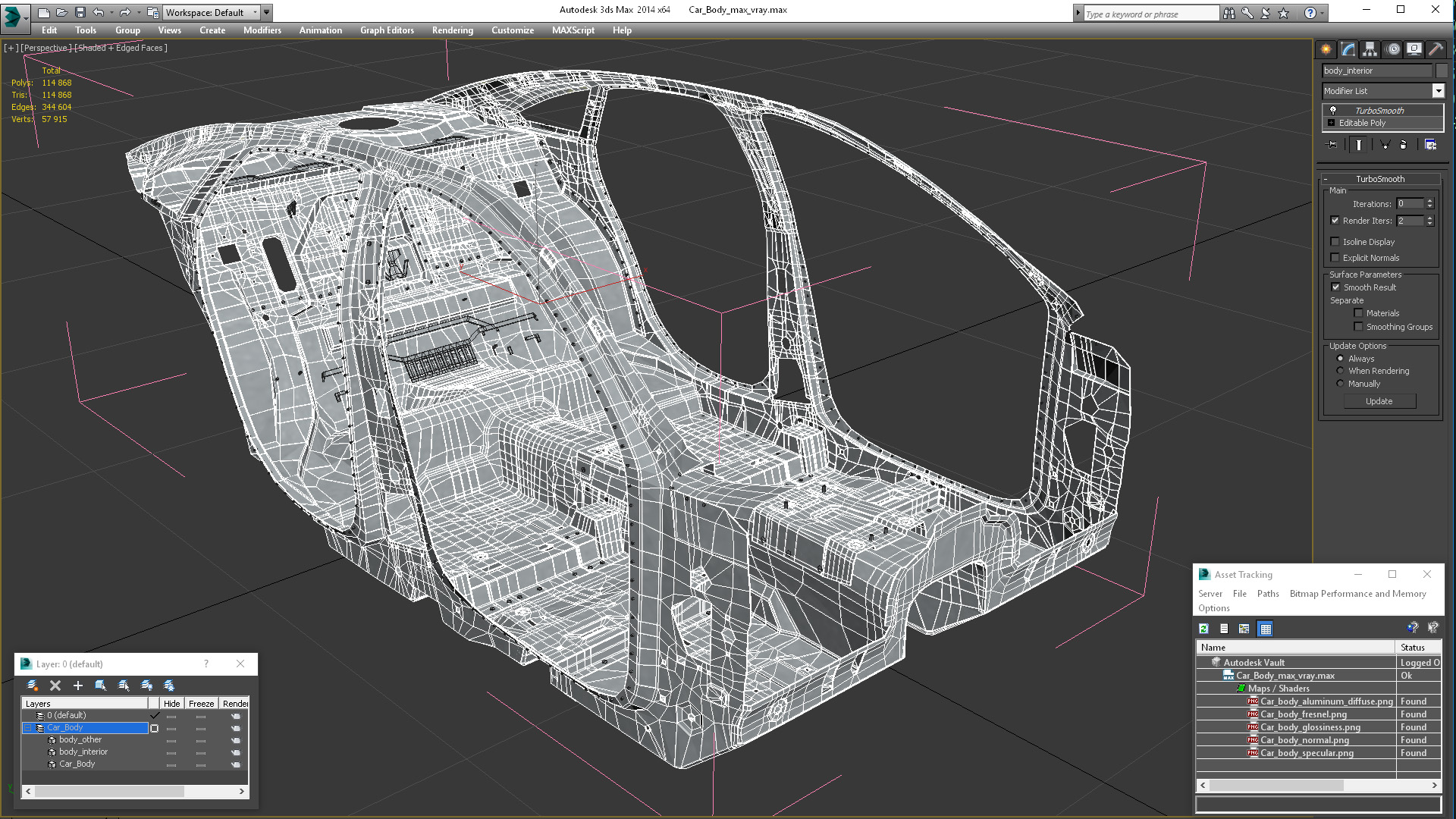Toggle Car_Body layer current checkbox
Viewport: 1456px width, 819px height.
[154, 728]
